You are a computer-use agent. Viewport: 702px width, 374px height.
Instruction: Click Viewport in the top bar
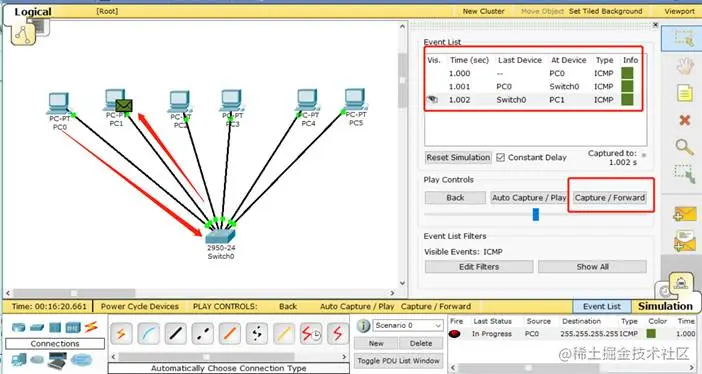click(679, 11)
